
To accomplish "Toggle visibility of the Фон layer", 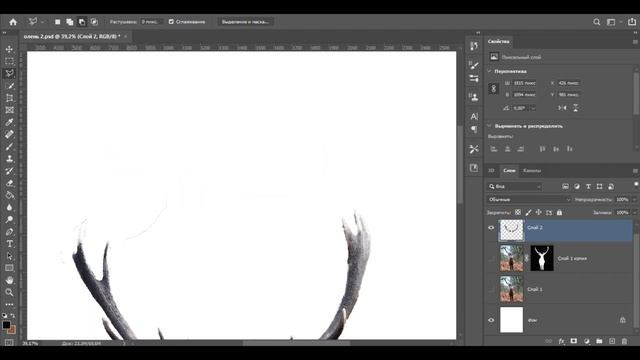I will click(x=491, y=320).
